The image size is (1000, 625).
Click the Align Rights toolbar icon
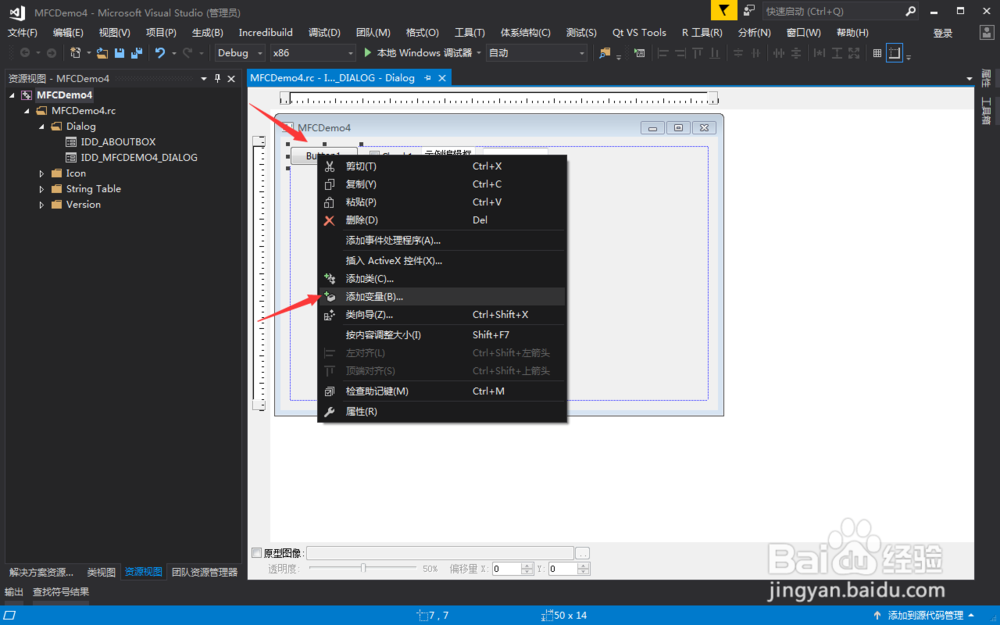pyautogui.click(x=680, y=53)
